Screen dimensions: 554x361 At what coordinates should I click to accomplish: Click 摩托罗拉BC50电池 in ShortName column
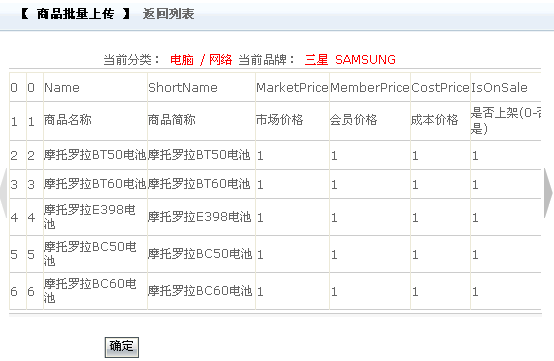[x=200, y=254]
